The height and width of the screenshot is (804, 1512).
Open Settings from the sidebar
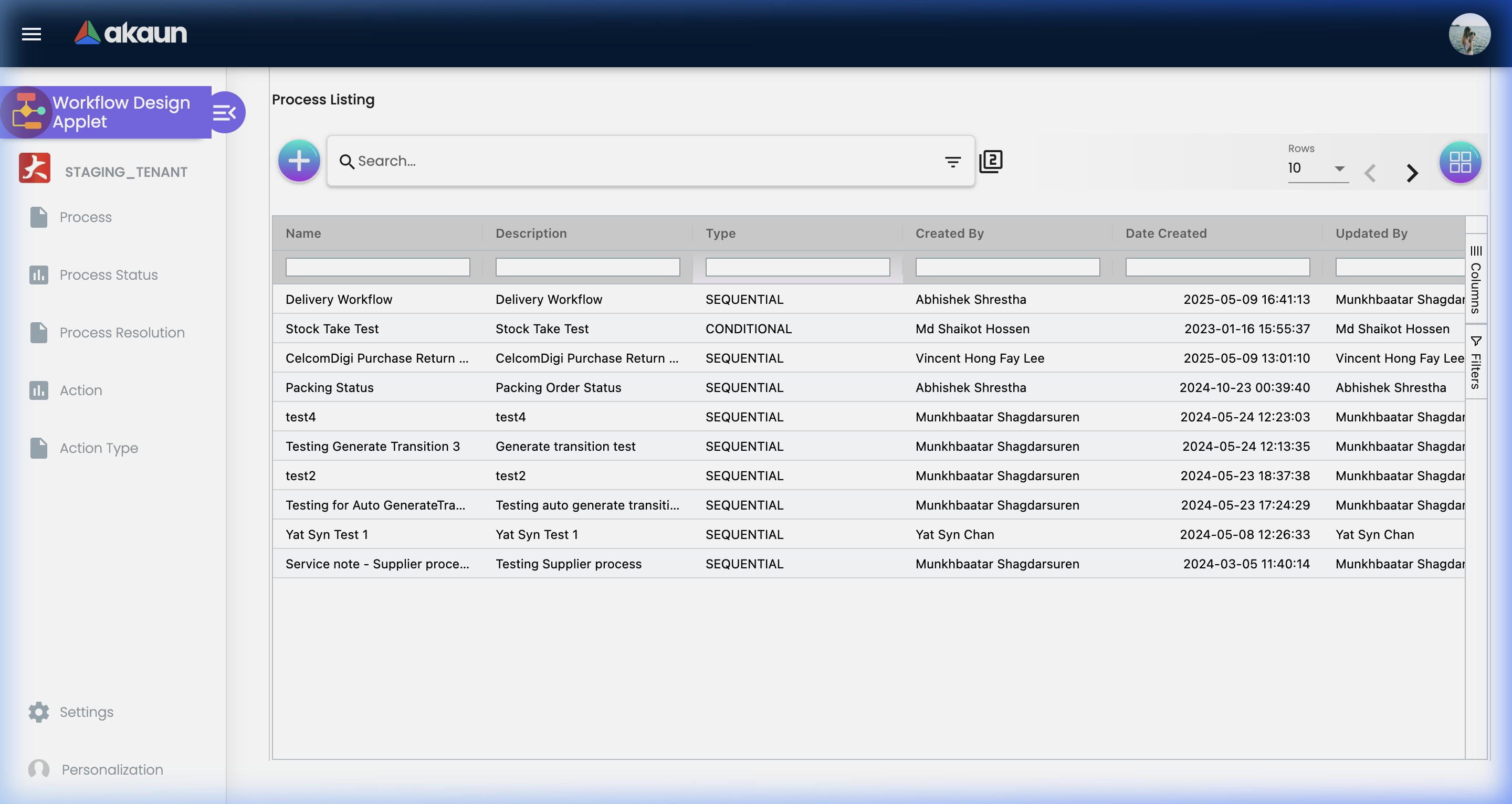pyautogui.click(x=86, y=712)
